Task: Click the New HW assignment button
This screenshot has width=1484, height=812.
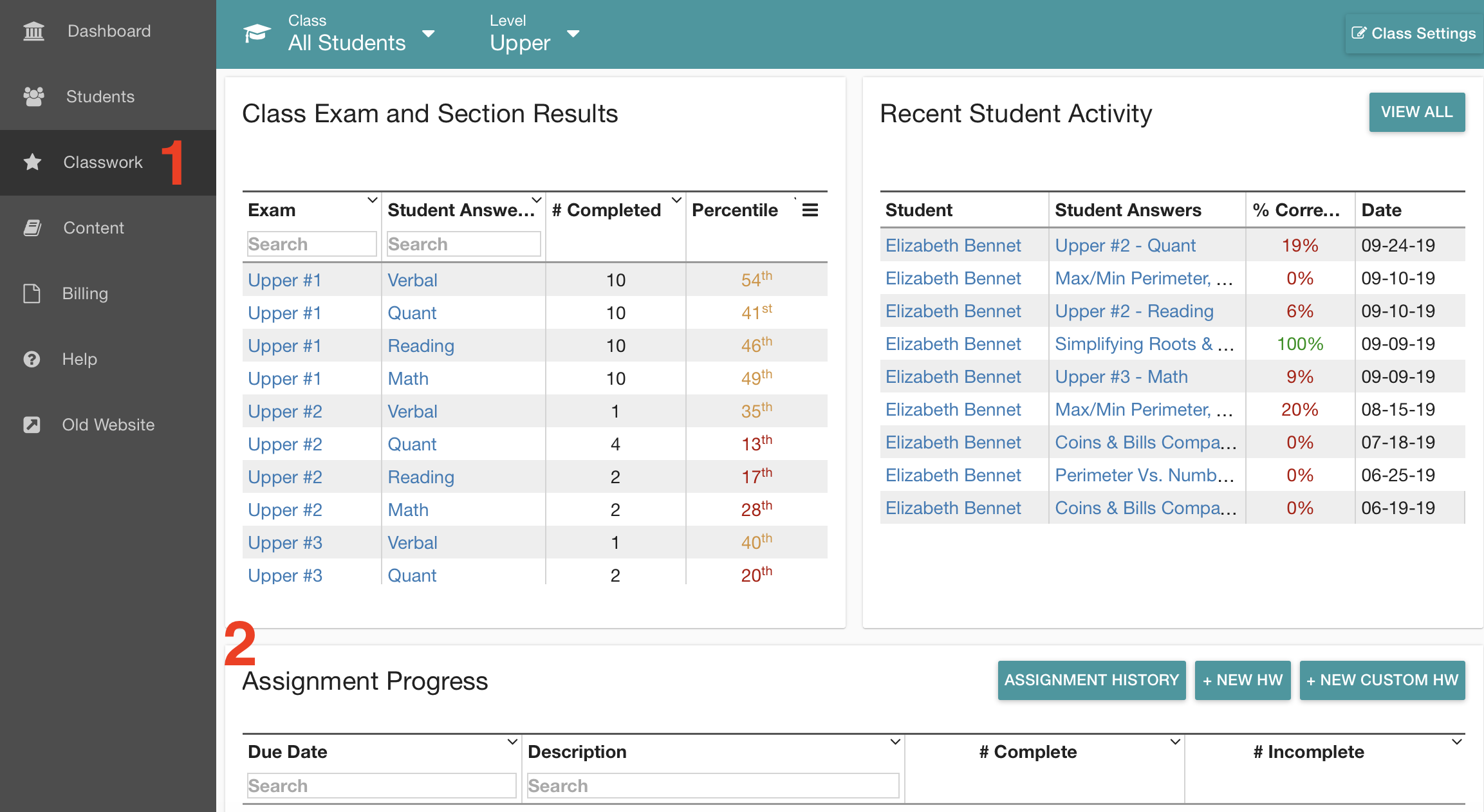Action: (x=1244, y=680)
